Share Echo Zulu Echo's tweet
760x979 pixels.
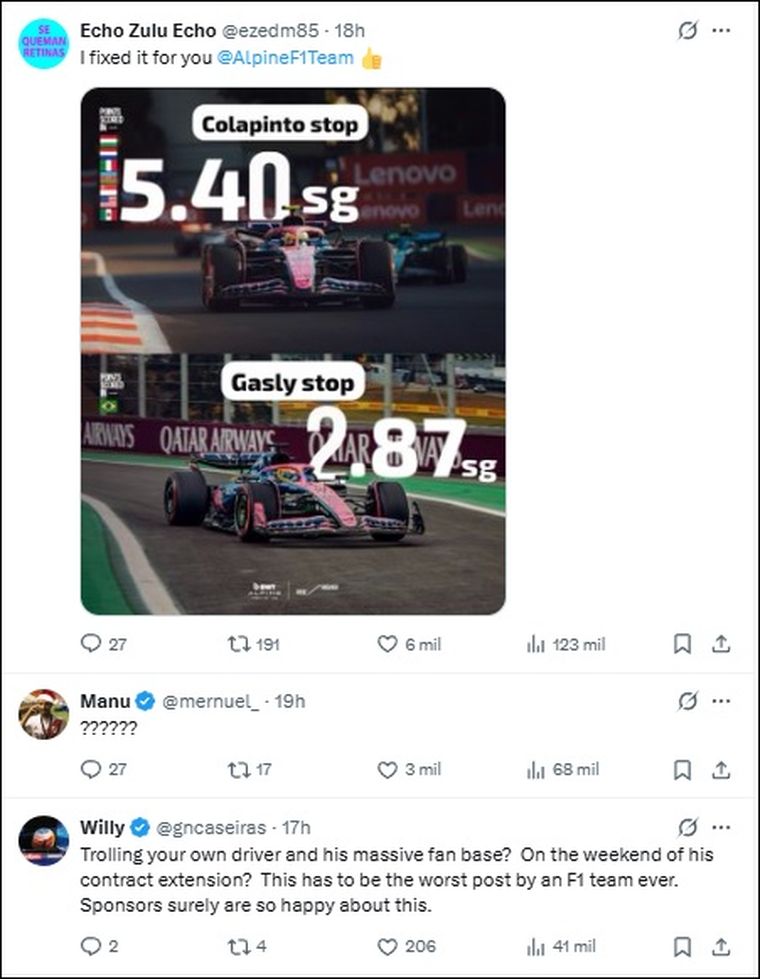(720, 644)
